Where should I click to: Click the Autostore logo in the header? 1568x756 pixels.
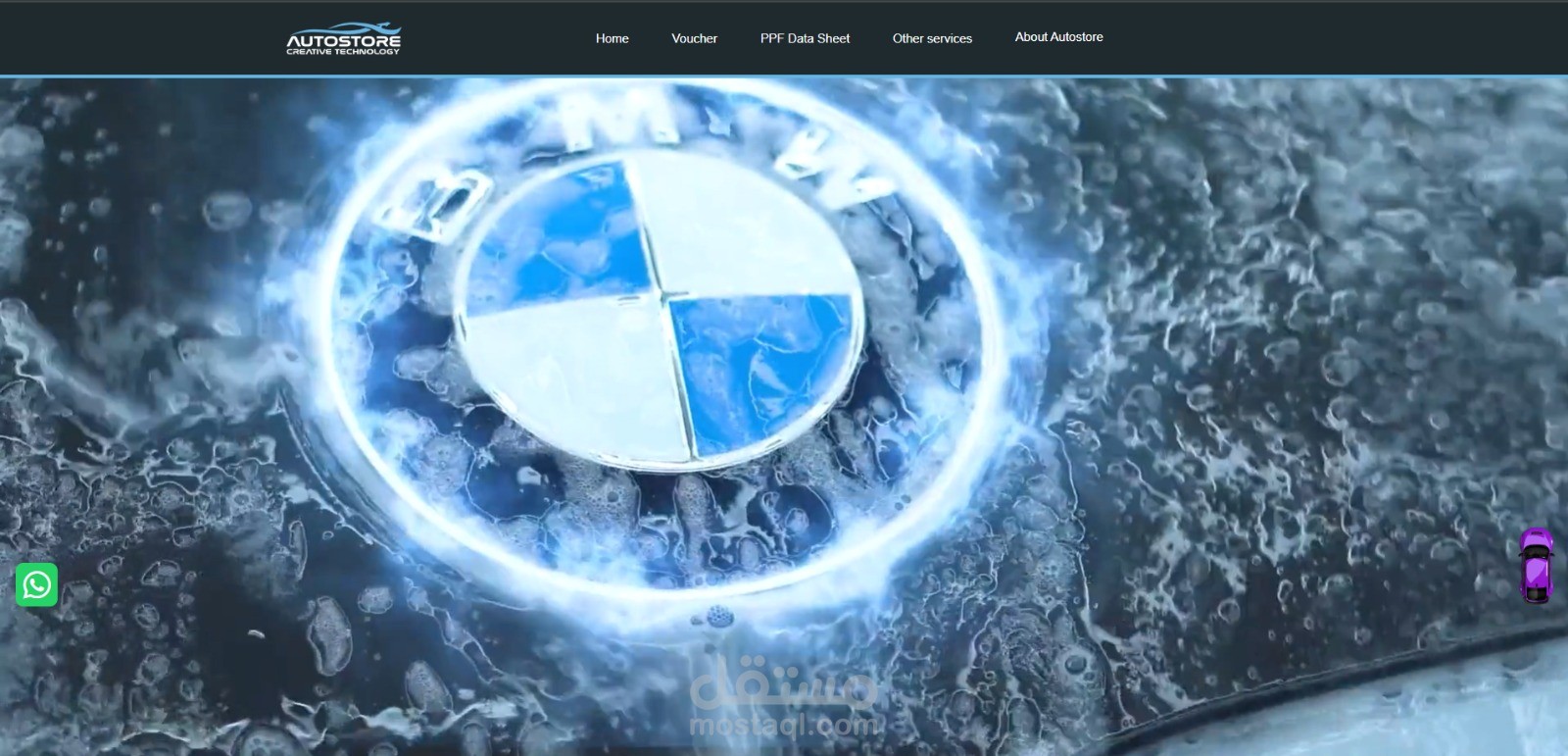point(343,38)
